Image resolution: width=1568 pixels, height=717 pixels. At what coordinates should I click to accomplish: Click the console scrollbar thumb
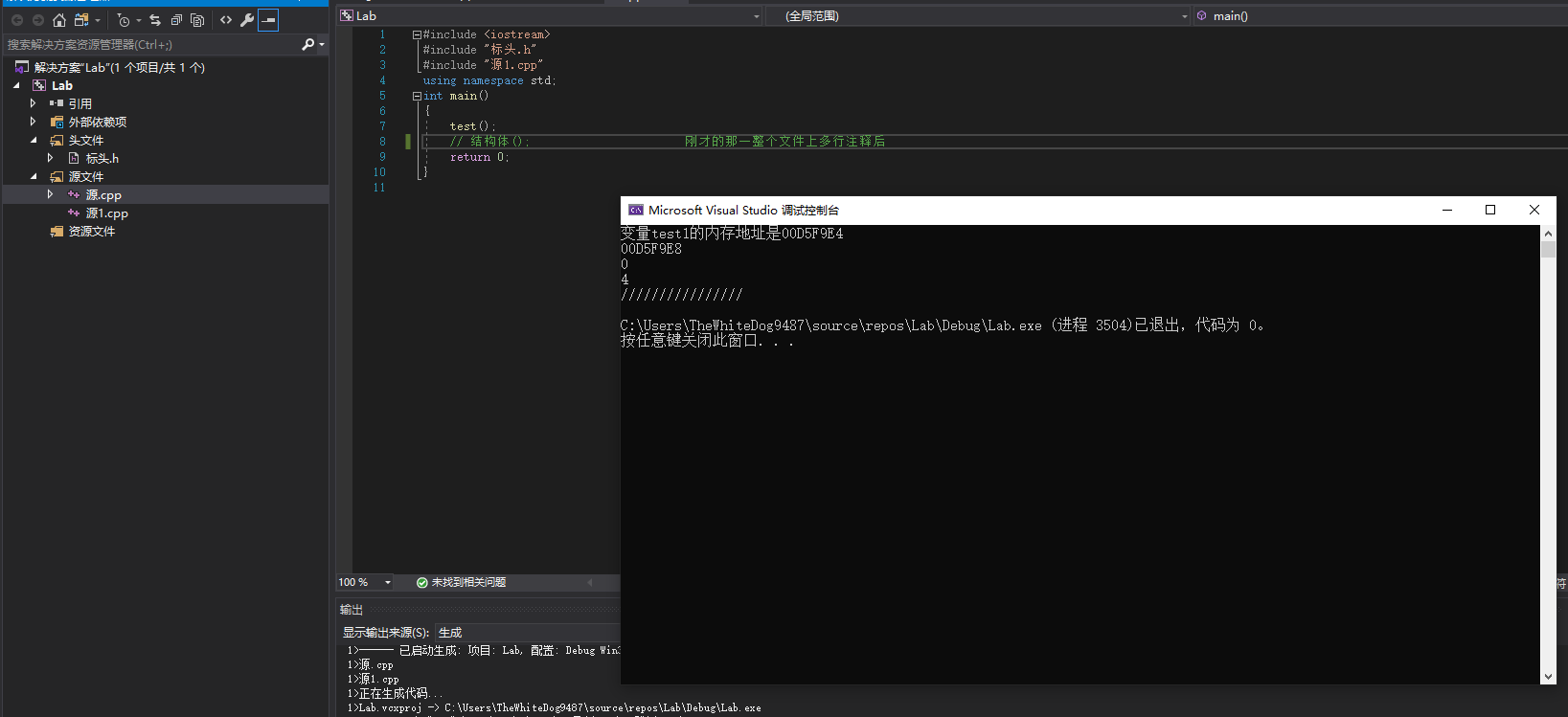pos(1548,250)
